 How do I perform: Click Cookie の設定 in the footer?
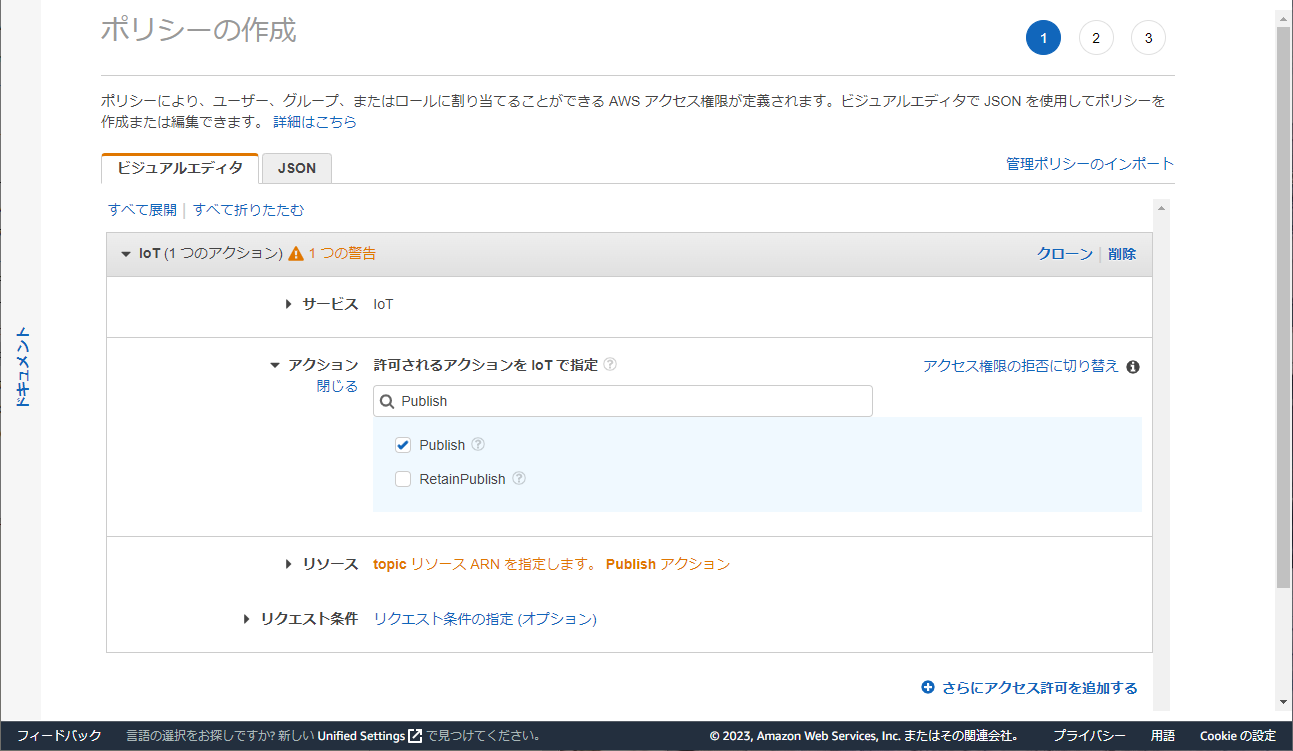(1238, 736)
